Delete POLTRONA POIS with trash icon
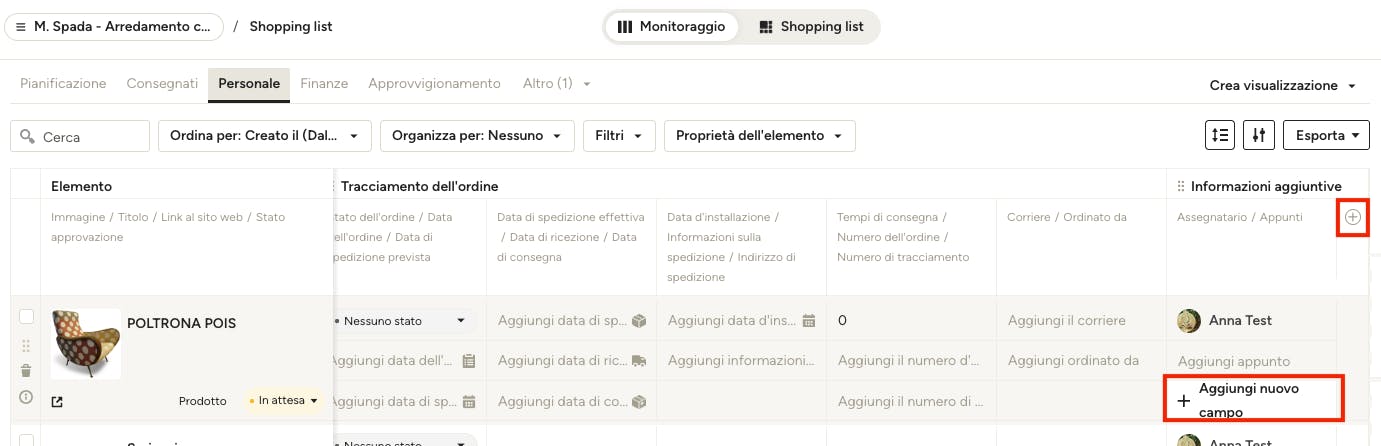1381x446 pixels. click(26, 371)
